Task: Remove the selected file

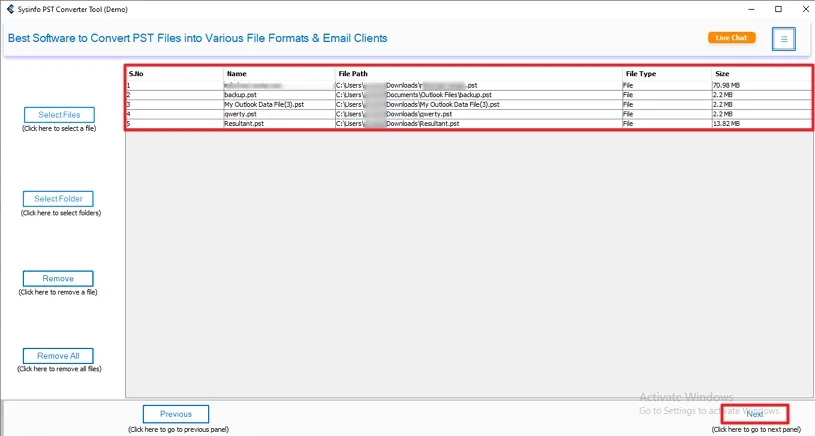Action: [x=58, y=279]
